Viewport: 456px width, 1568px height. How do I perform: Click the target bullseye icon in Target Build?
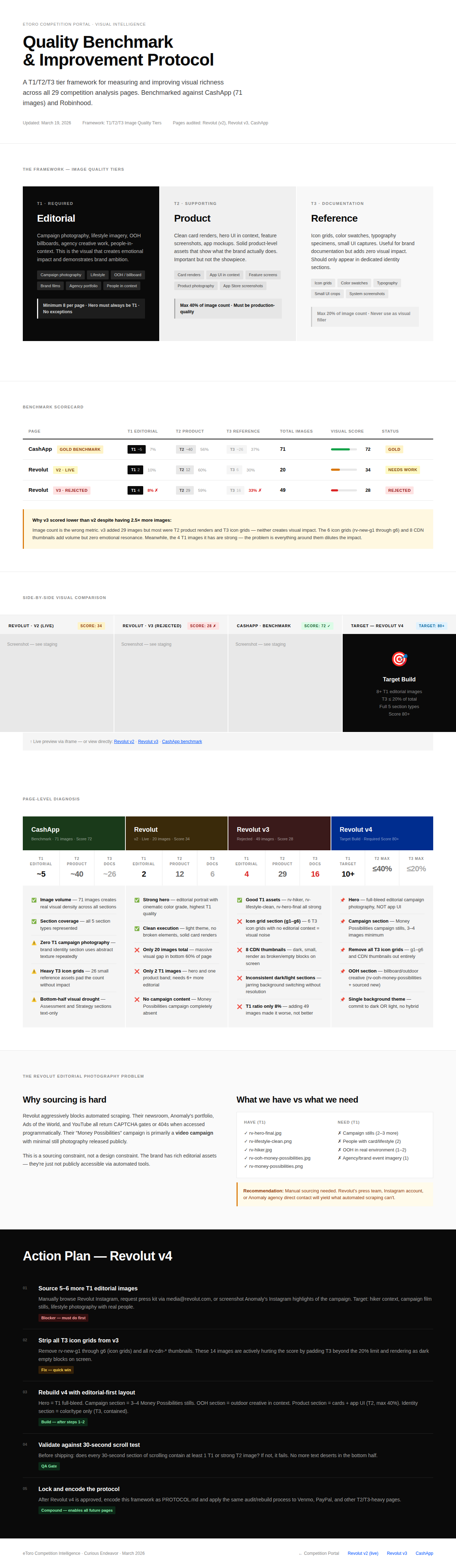[x=399, y=659]
